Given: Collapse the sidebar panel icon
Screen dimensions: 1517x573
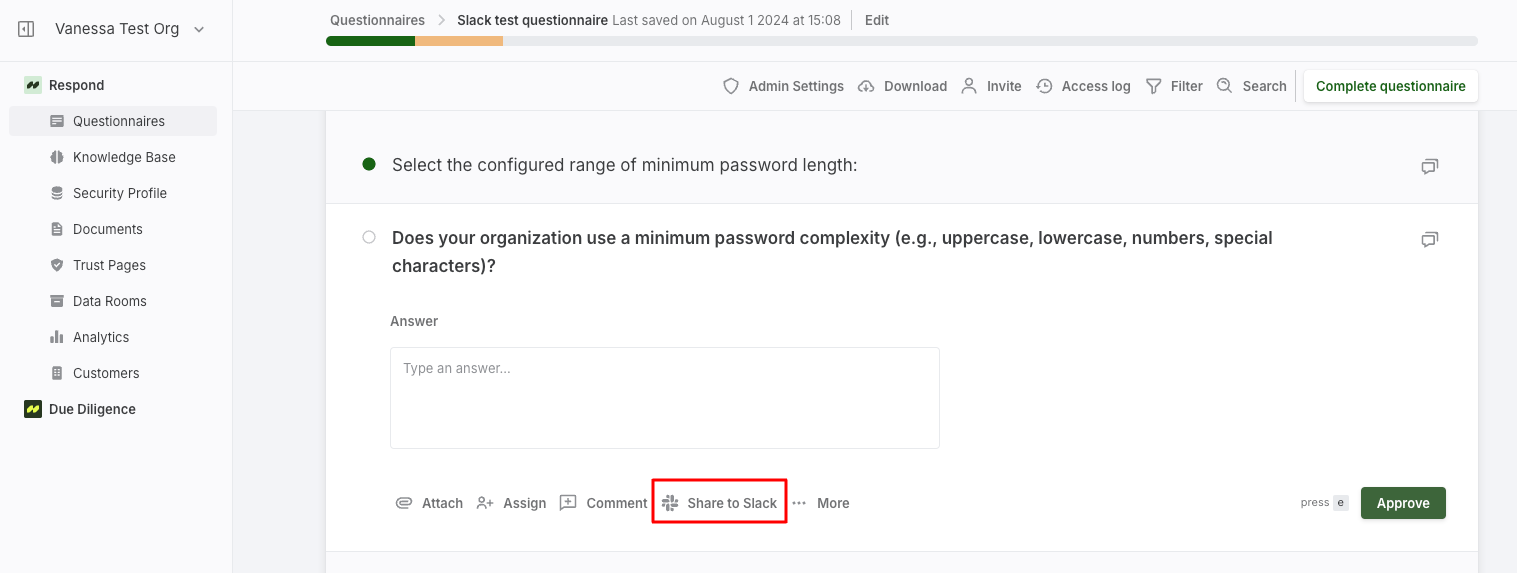Looking at the screenshot, I should point(27,29).
